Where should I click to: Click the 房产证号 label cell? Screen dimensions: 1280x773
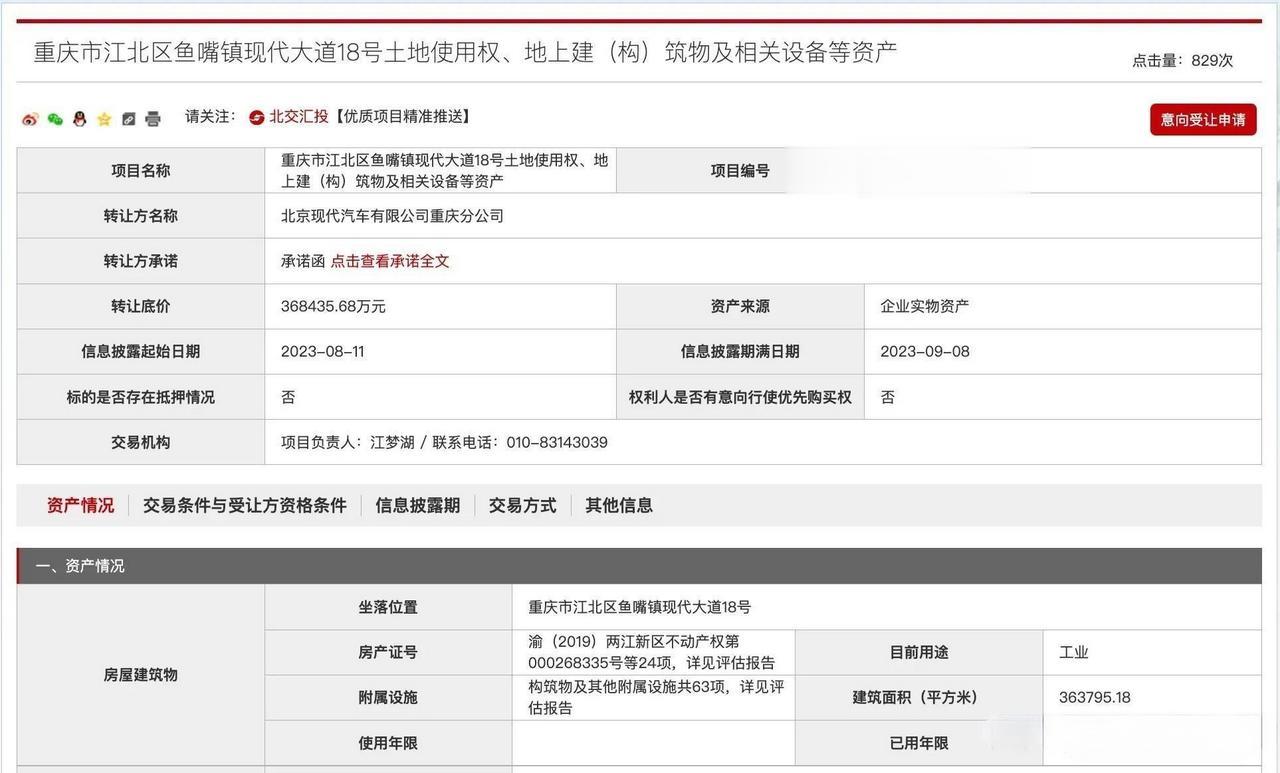388,652
